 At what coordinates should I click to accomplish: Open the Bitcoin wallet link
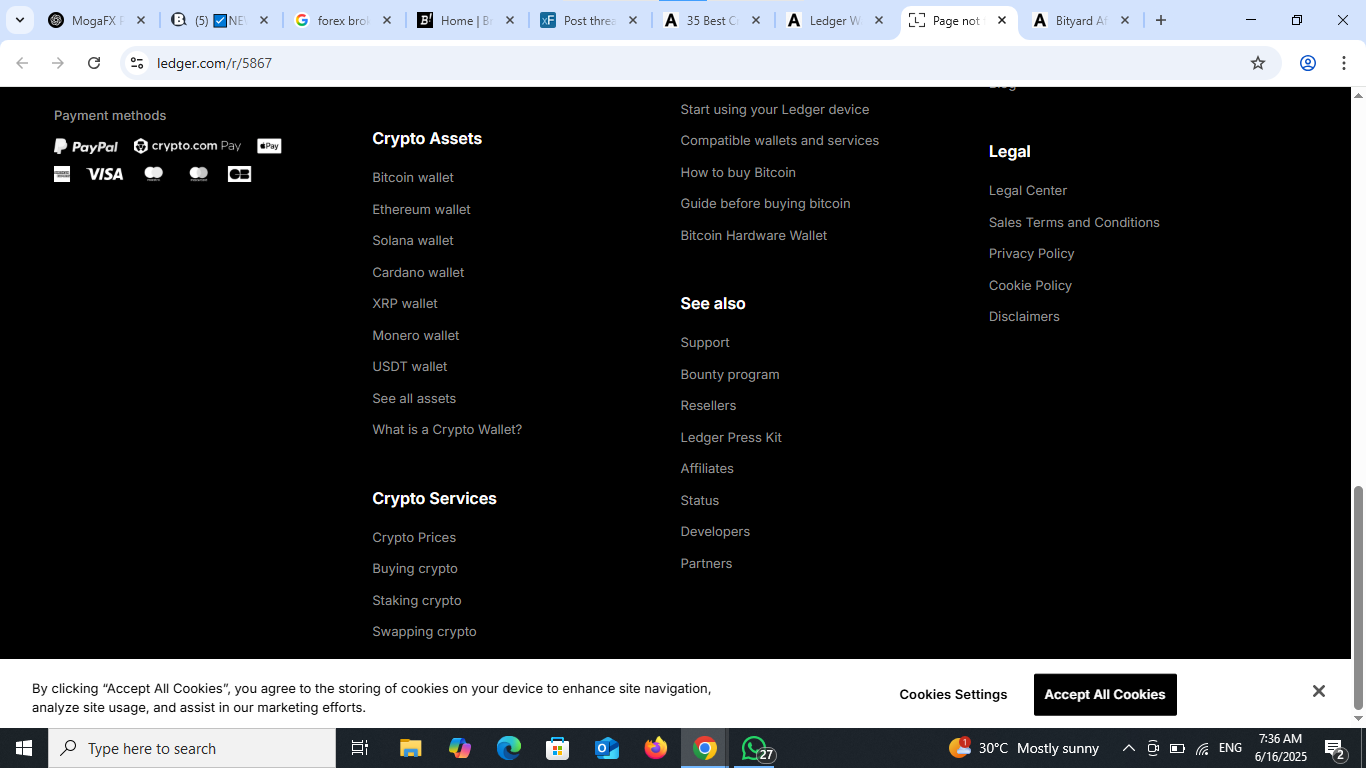pyautogui.click(x=413, y=178)
